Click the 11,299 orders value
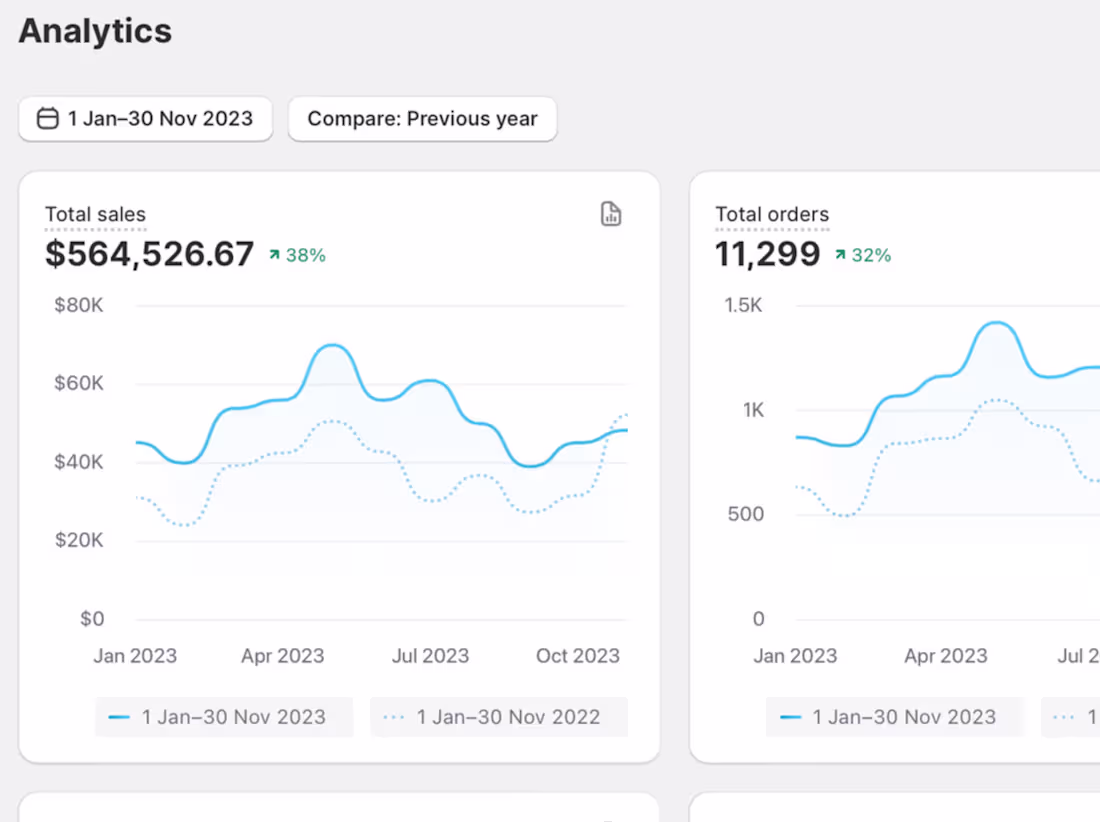The width and height of the screenshot is (1100, 822). tap(767, 254)
